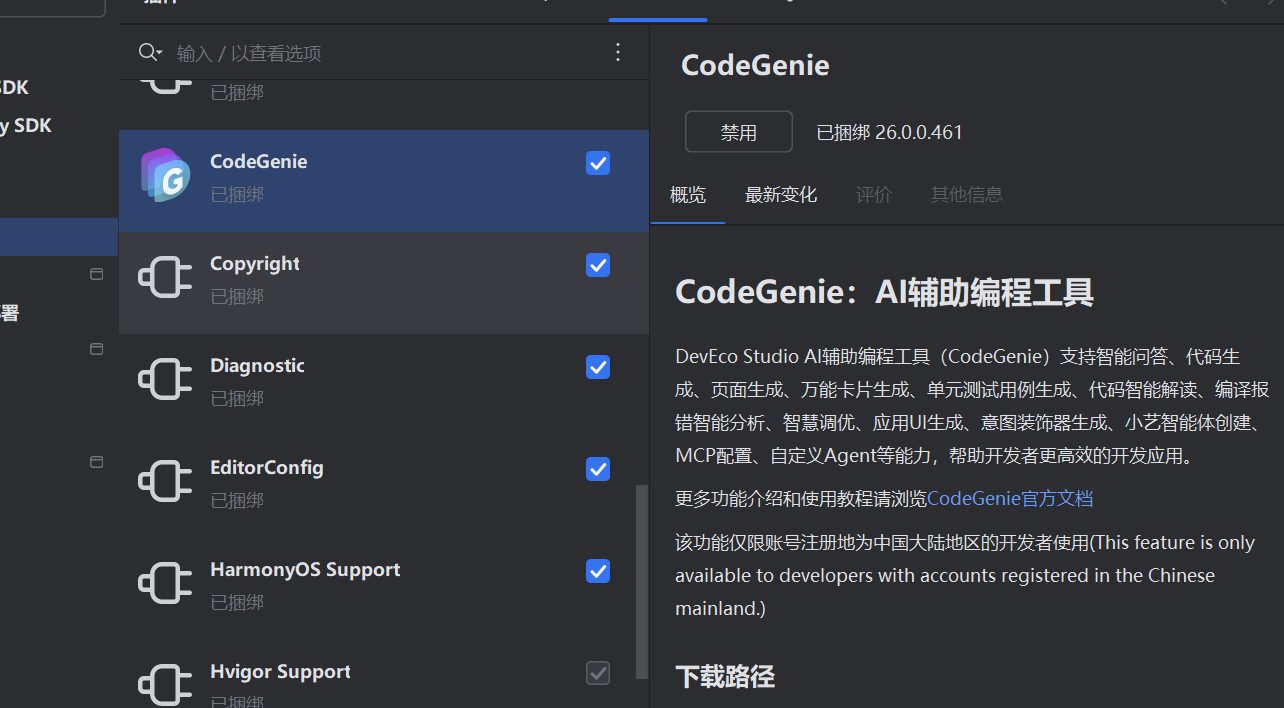Viewport: 1284px width, 708px height.
Task: Uncheck the HarmonyOS Support plugin checkbox
Action: coord(598,571)
